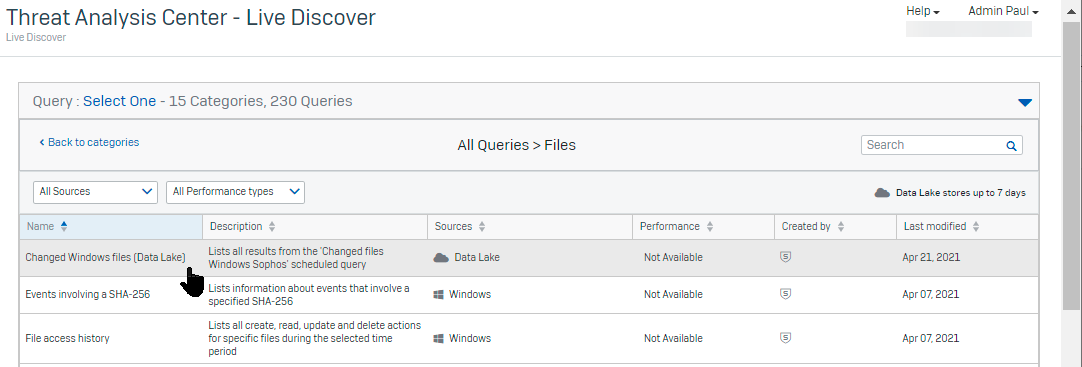
Task: Click description 'Lists all results from the Changed files'
Action: coord(296,257)
